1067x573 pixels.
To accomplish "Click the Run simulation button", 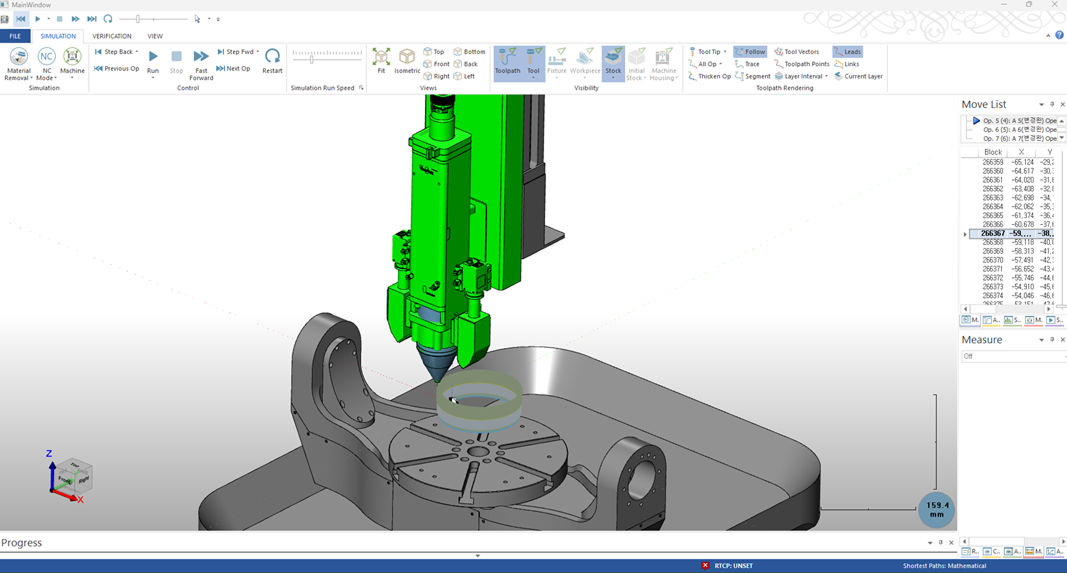I will pyautogui.click(x=152, y=60).
